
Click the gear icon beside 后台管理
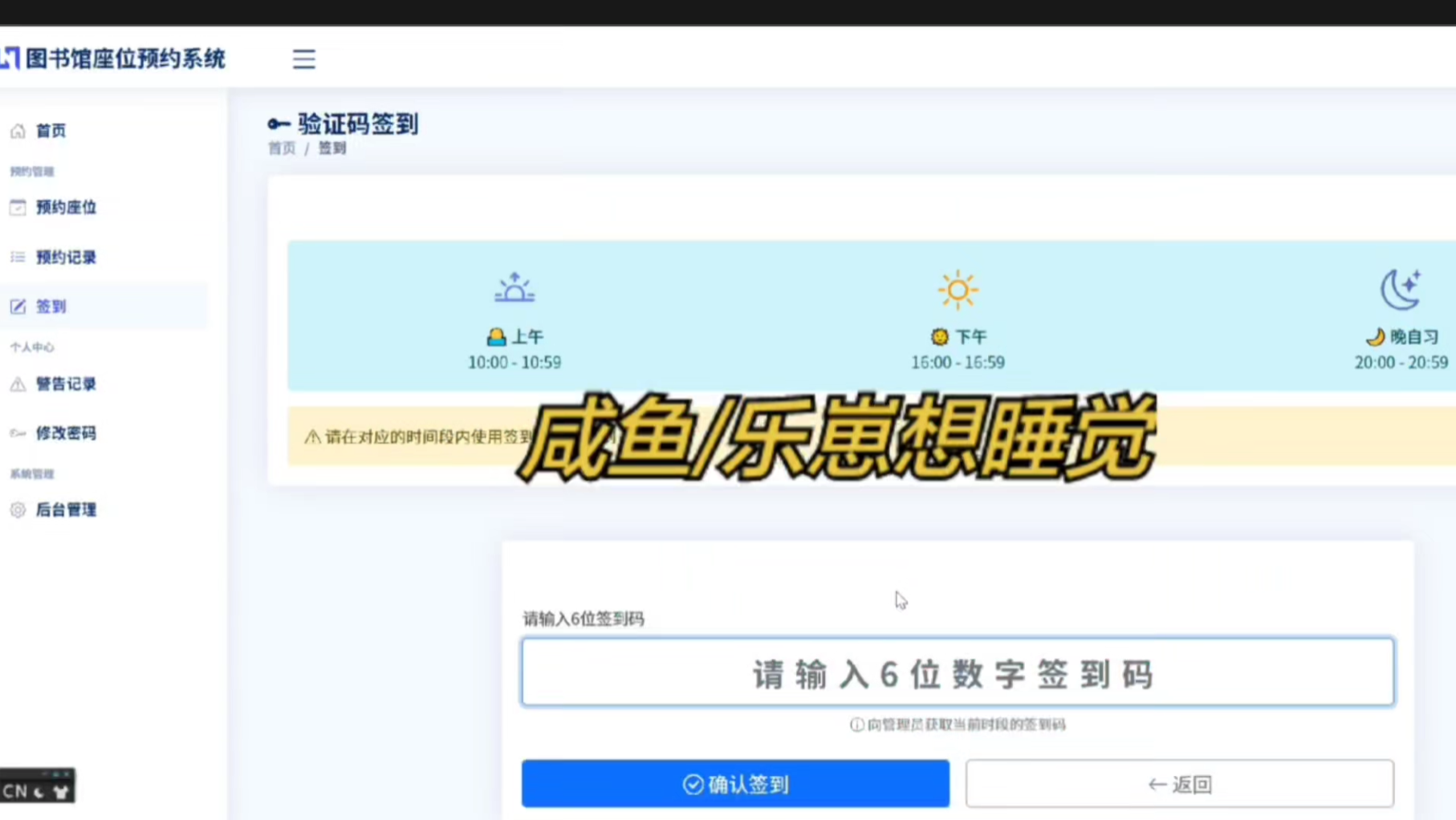tap(18, 510)
